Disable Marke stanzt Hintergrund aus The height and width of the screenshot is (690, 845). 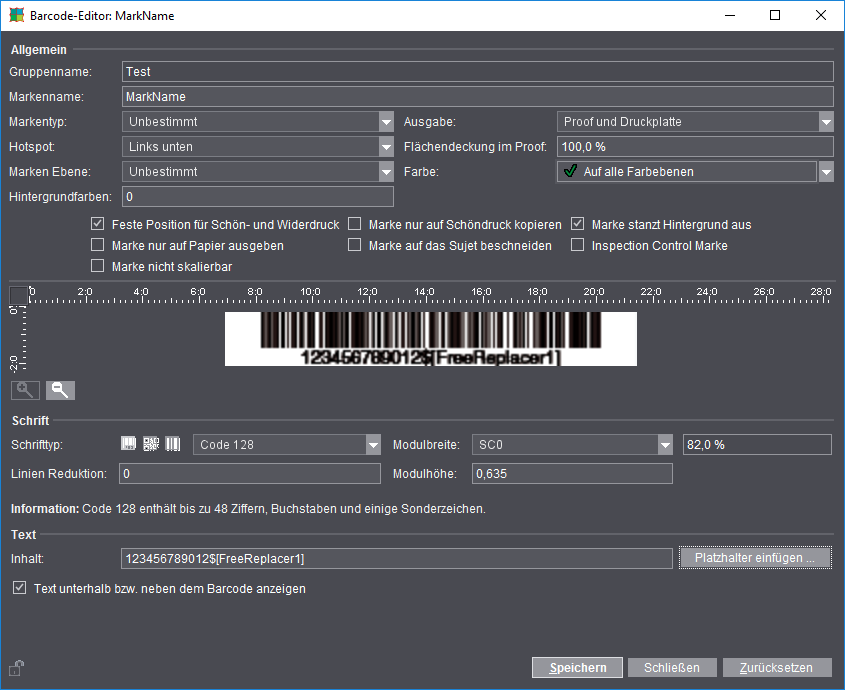pyautogui.click(x=578, y=224)
